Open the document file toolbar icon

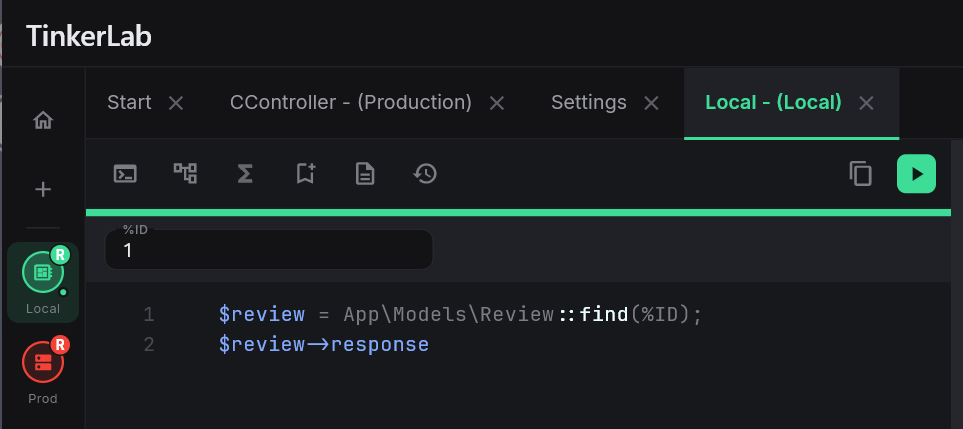pyautogui.click(x=365, y=174)
